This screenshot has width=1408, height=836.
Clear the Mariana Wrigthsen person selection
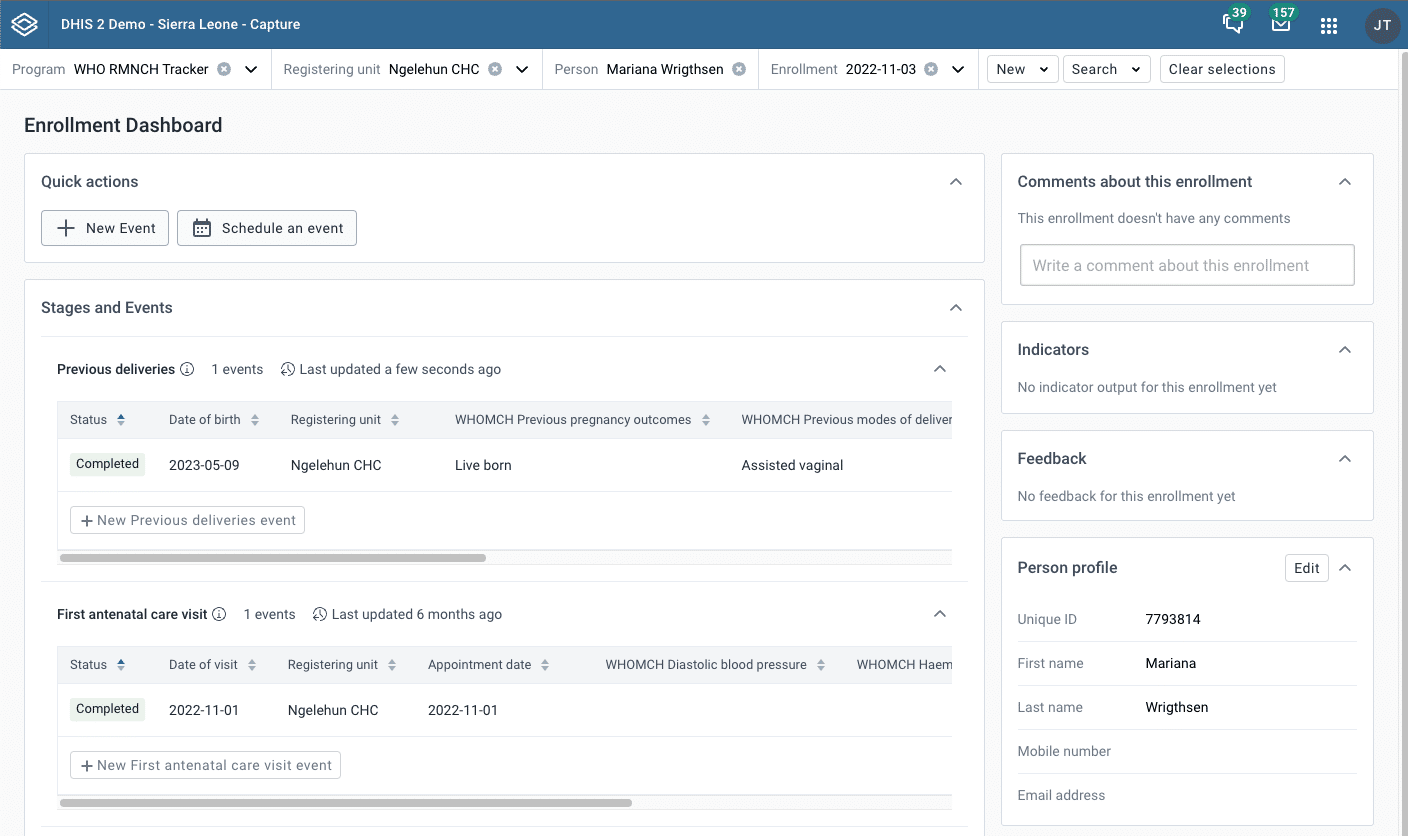[739, 70]
